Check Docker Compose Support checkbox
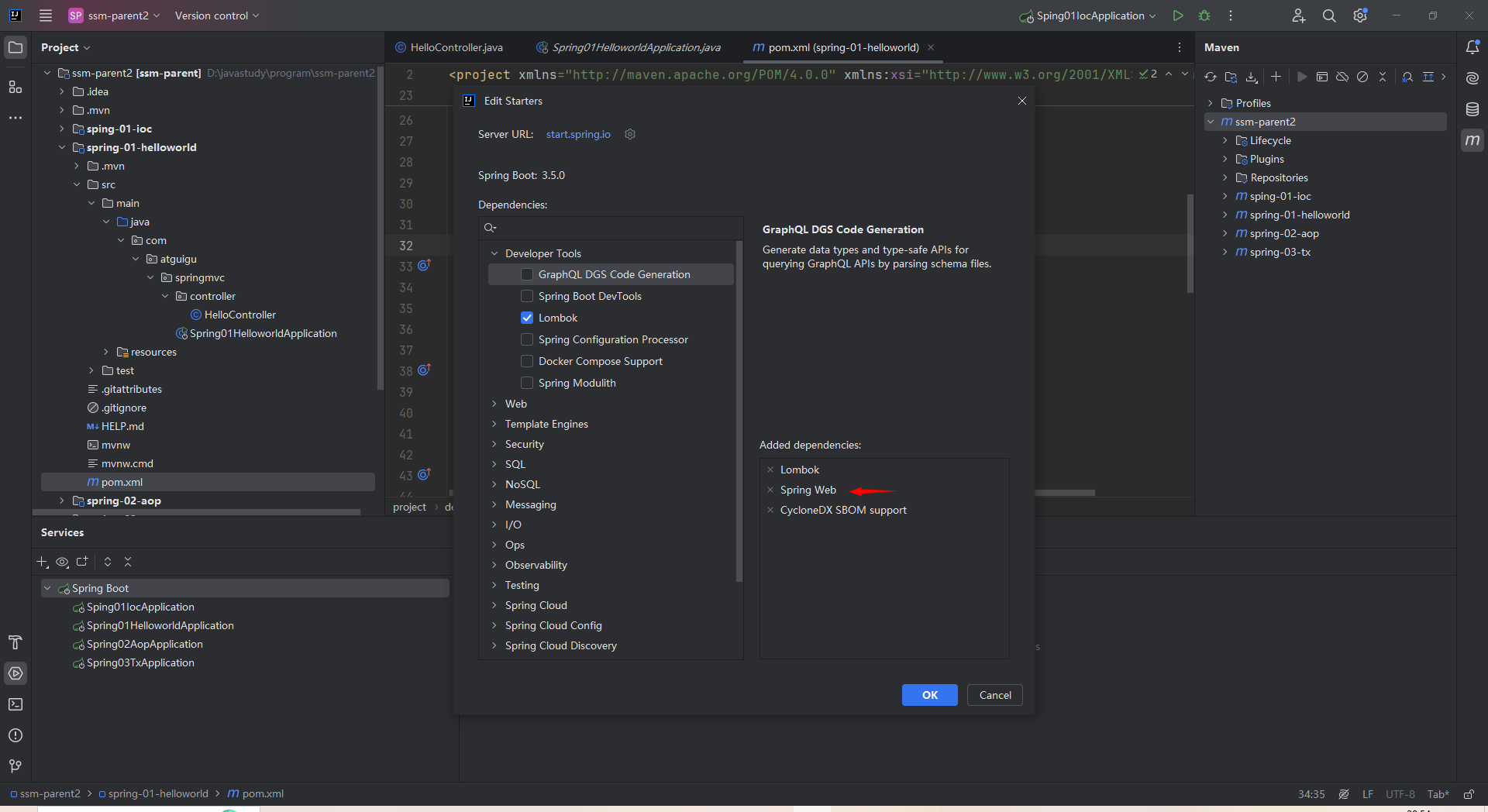Image resolution: width=1488 pixels, height=812 pixels. pos(527,361)
